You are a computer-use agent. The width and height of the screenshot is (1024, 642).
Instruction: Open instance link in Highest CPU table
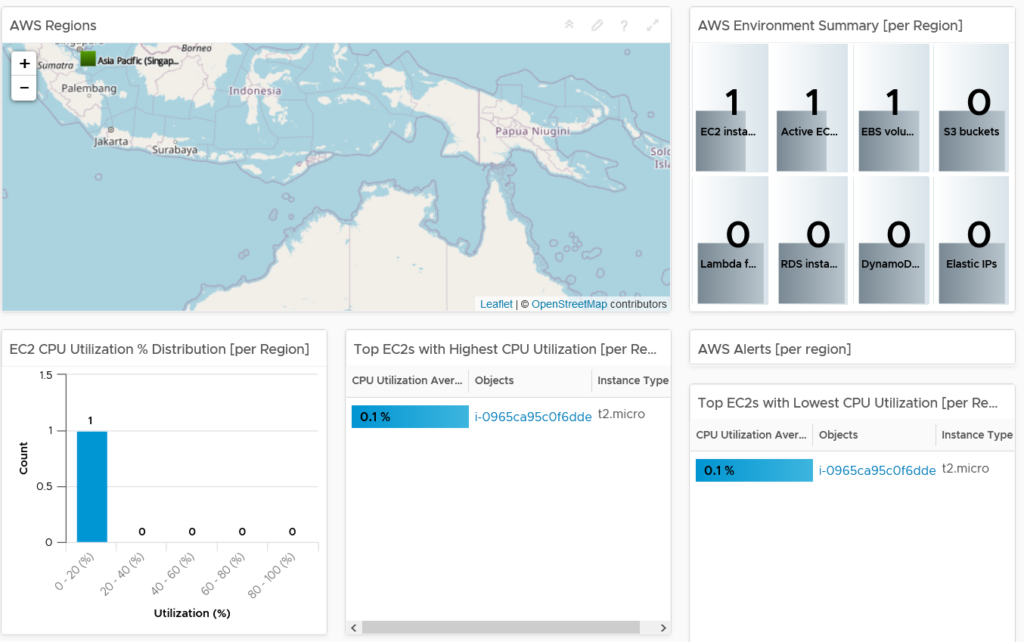tap(533, 417)
